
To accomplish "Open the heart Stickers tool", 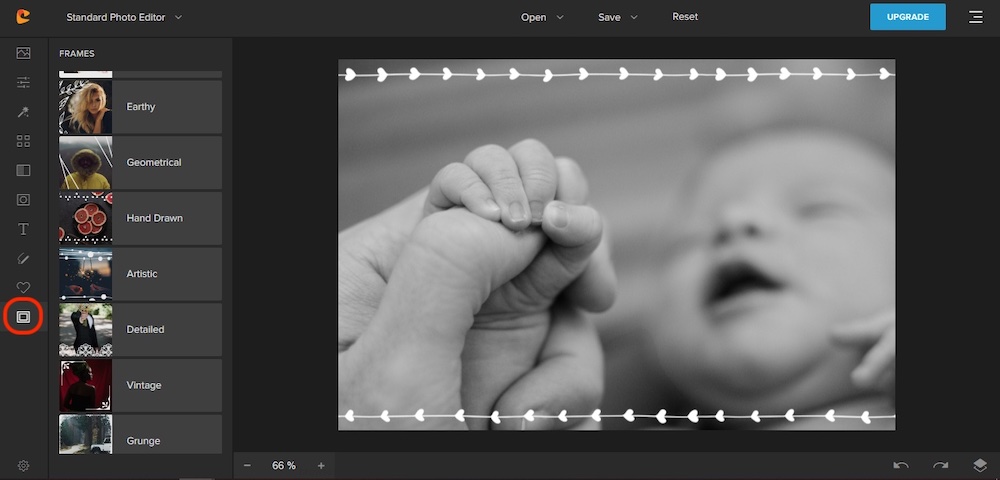I will [23, 288].
